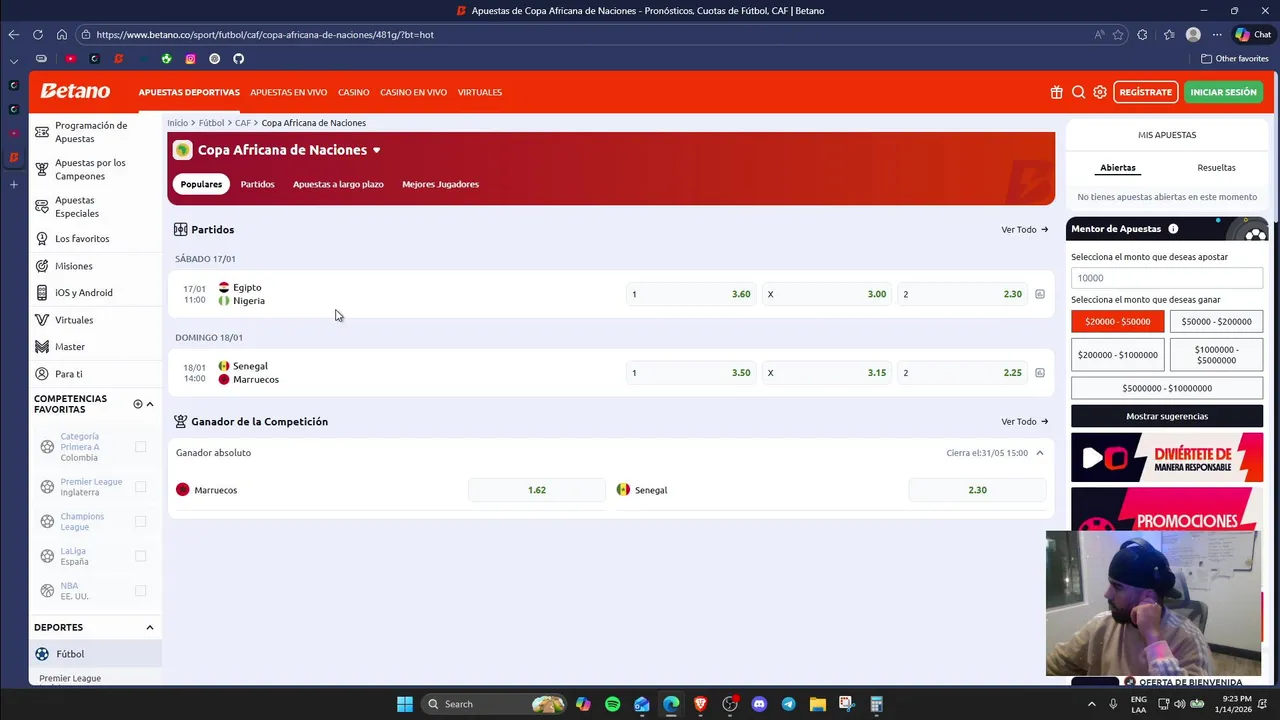Viewport: 1280px width, 720px height.
Task: Collapse the Competencias Favoritas section
Action: [150, 404]
